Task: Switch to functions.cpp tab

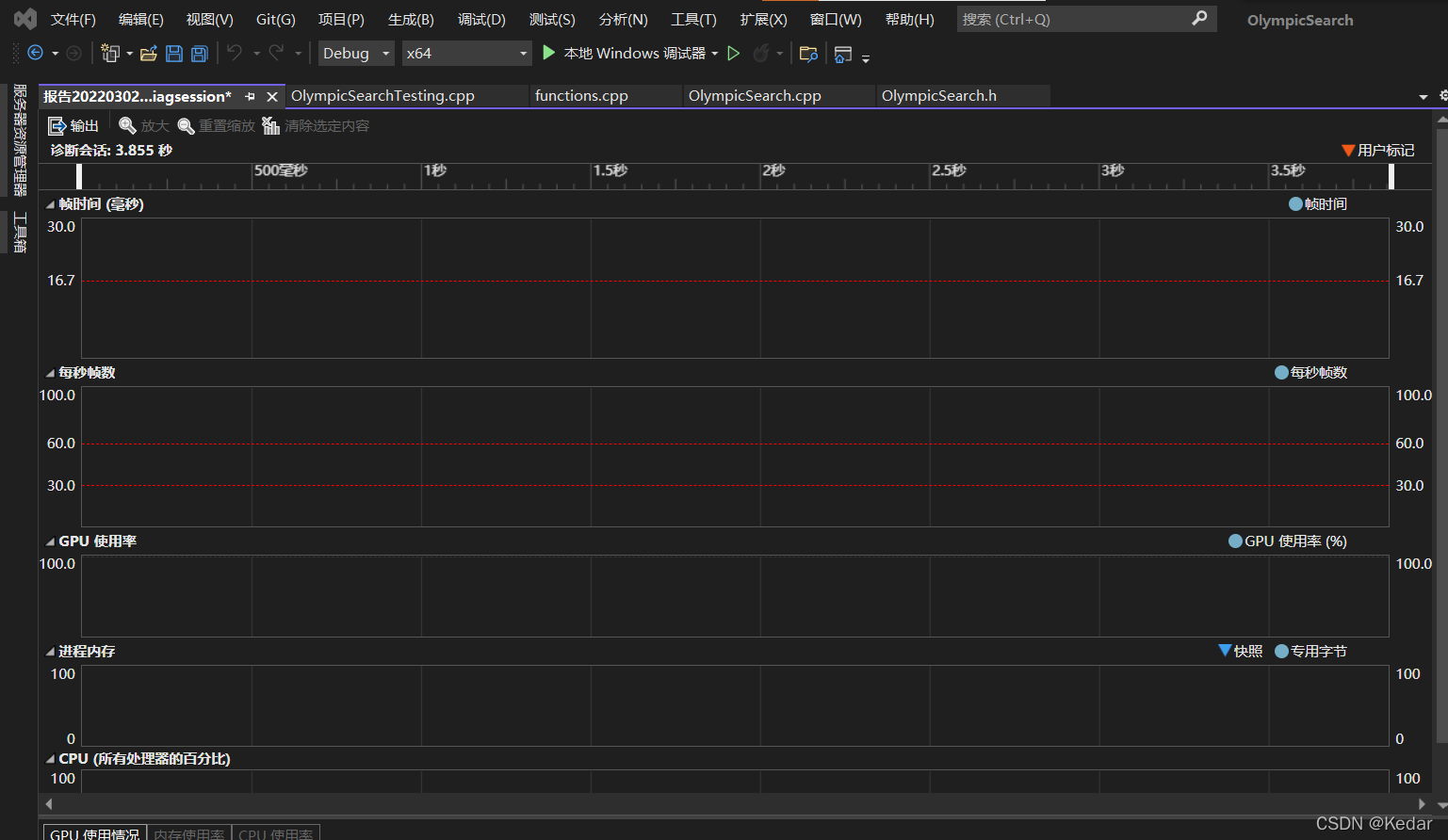Action: [x=606, y=96]
